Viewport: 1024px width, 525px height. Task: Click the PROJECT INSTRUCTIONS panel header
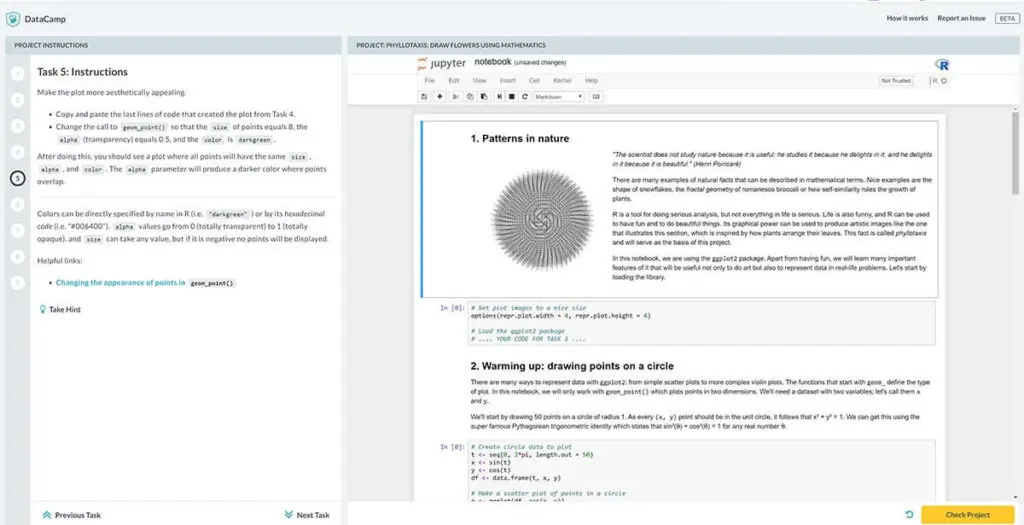coord(172,45)
